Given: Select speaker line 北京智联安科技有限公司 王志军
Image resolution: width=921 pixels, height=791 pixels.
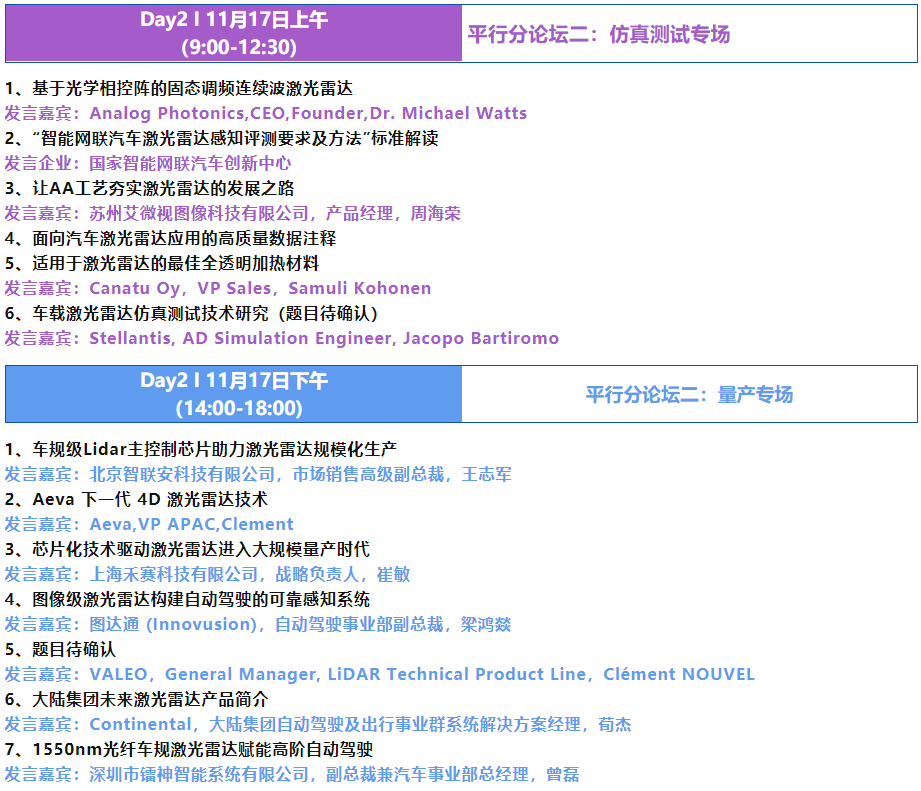Looking at the screenshot, I should pos(258,474).
